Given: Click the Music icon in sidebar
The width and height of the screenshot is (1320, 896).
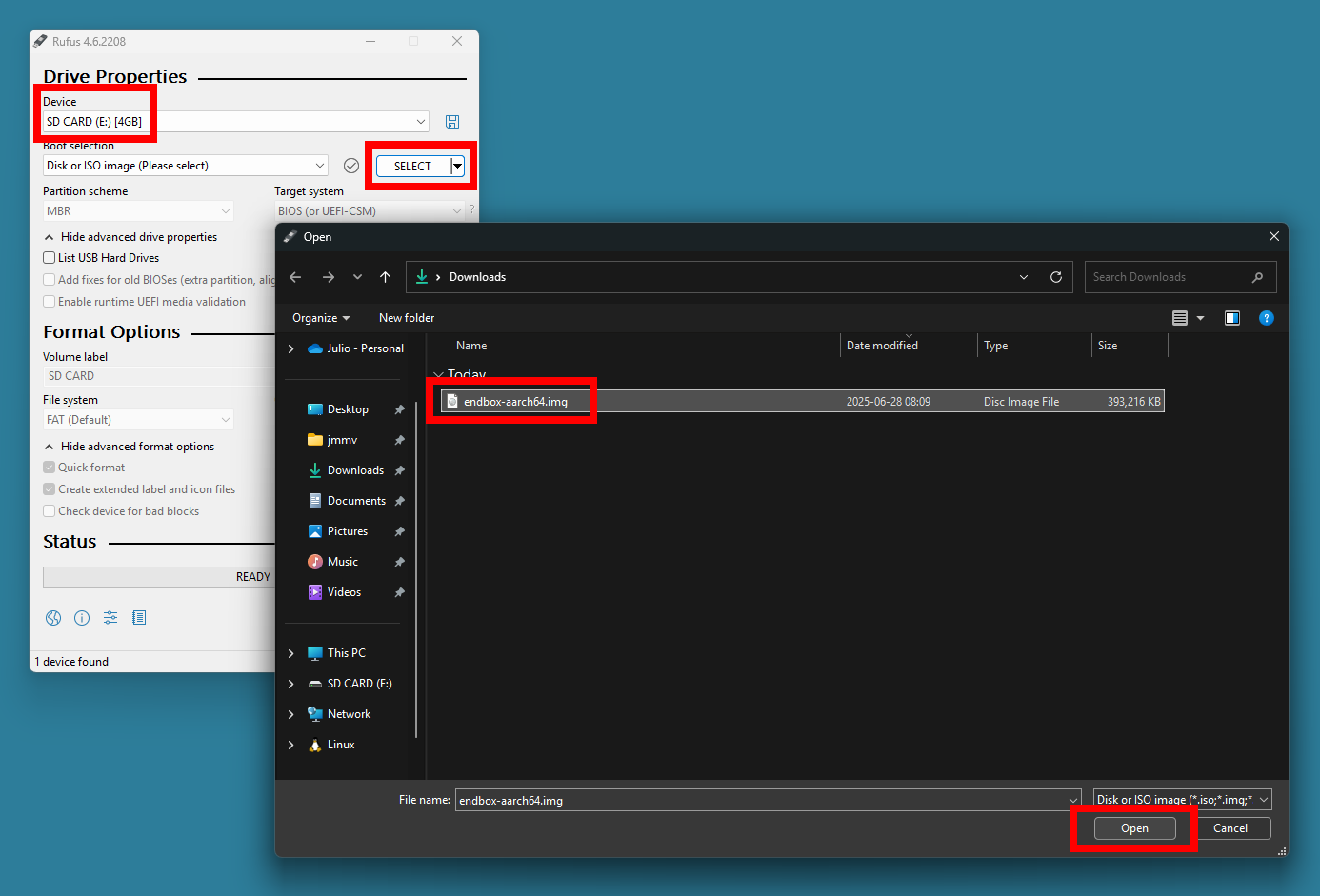Looking at the screenshot, I should (x=315, y=562).
